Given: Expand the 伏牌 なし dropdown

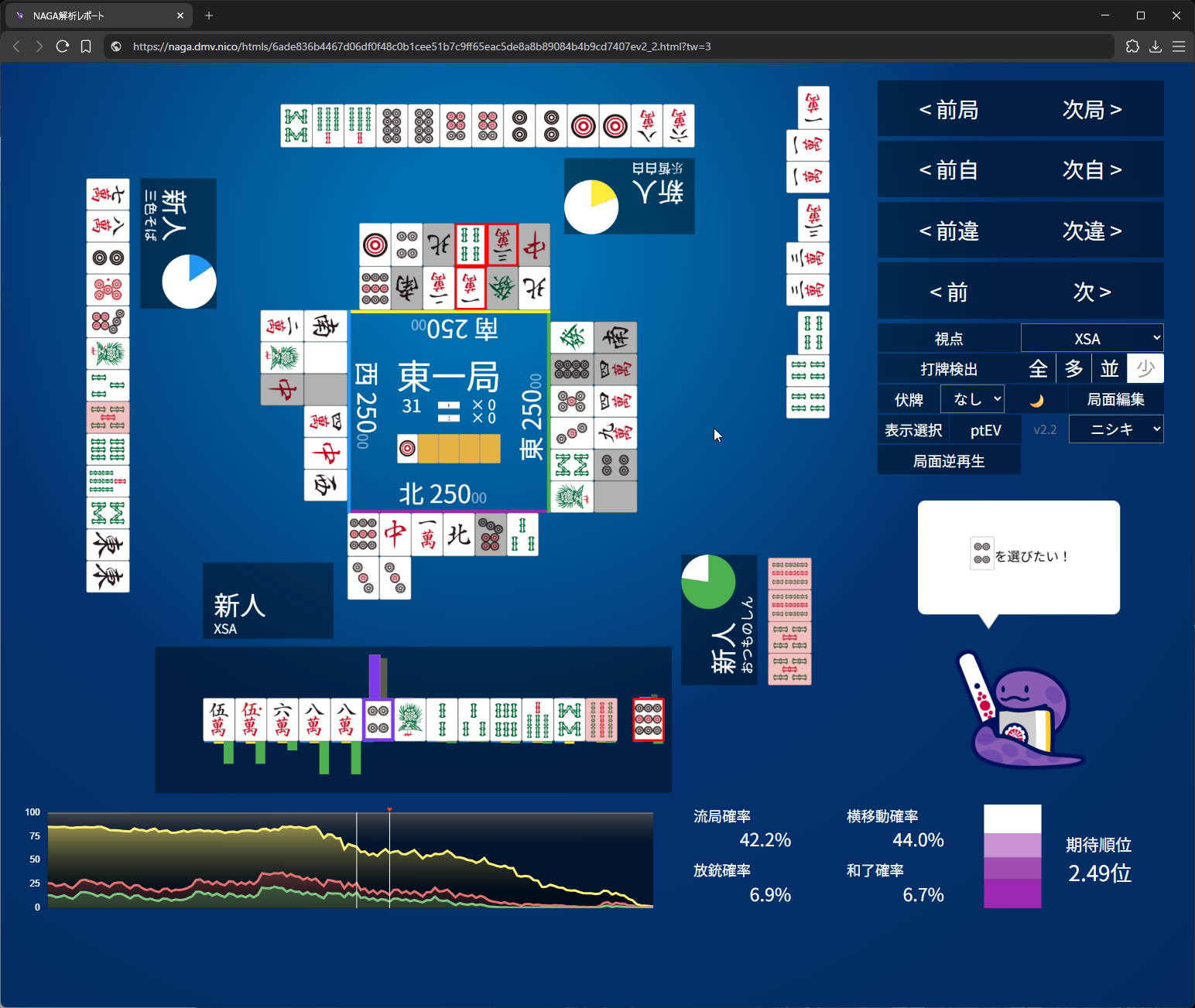Looking at the screenshot, I should (972, 399).
